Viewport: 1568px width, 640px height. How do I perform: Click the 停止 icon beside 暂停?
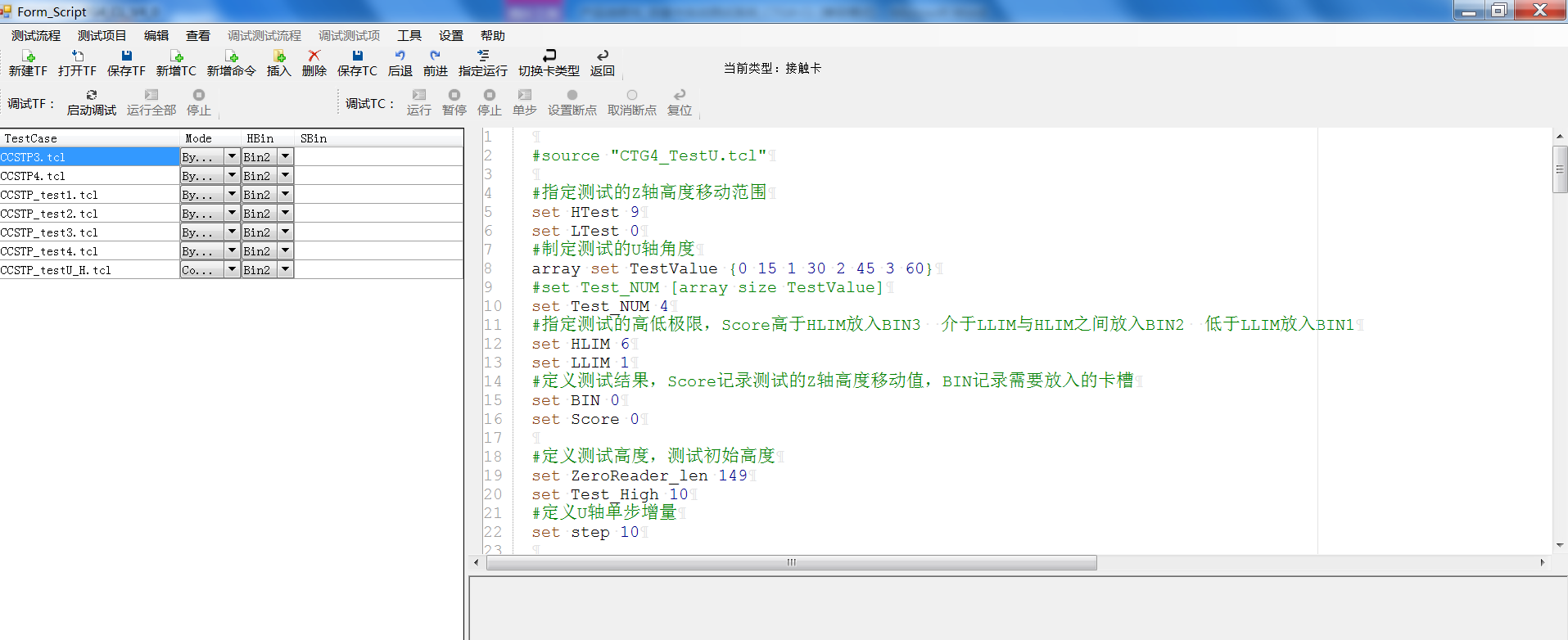[x=490, y=95]
